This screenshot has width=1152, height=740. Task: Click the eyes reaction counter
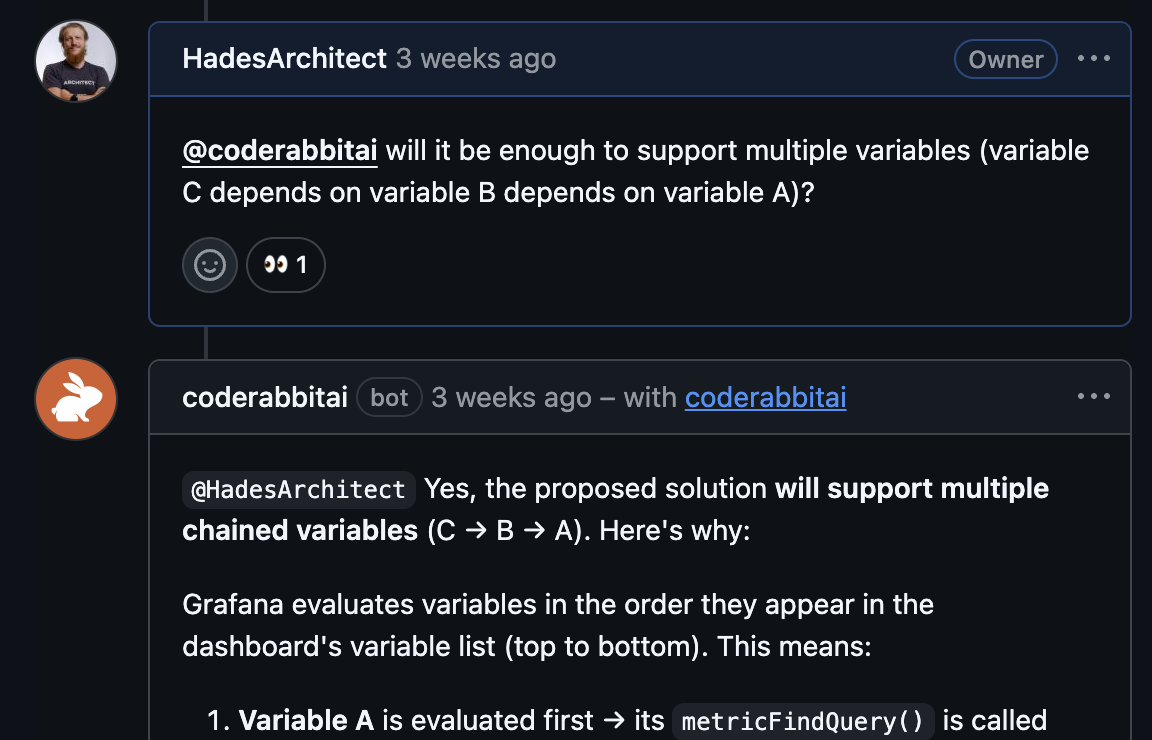click(285, 264)
